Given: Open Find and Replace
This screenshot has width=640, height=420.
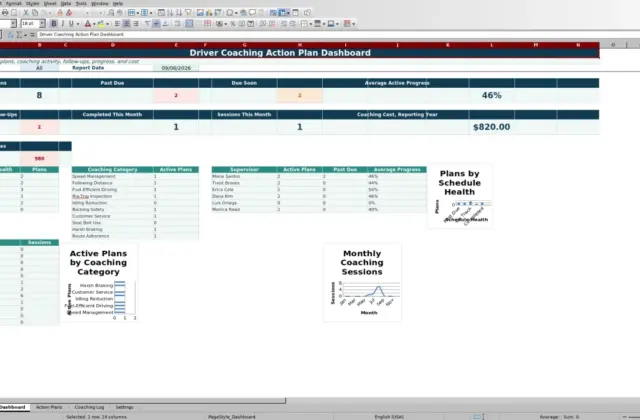Looking at the screenshot, I should pyautogui.click(x=111, y=13).
